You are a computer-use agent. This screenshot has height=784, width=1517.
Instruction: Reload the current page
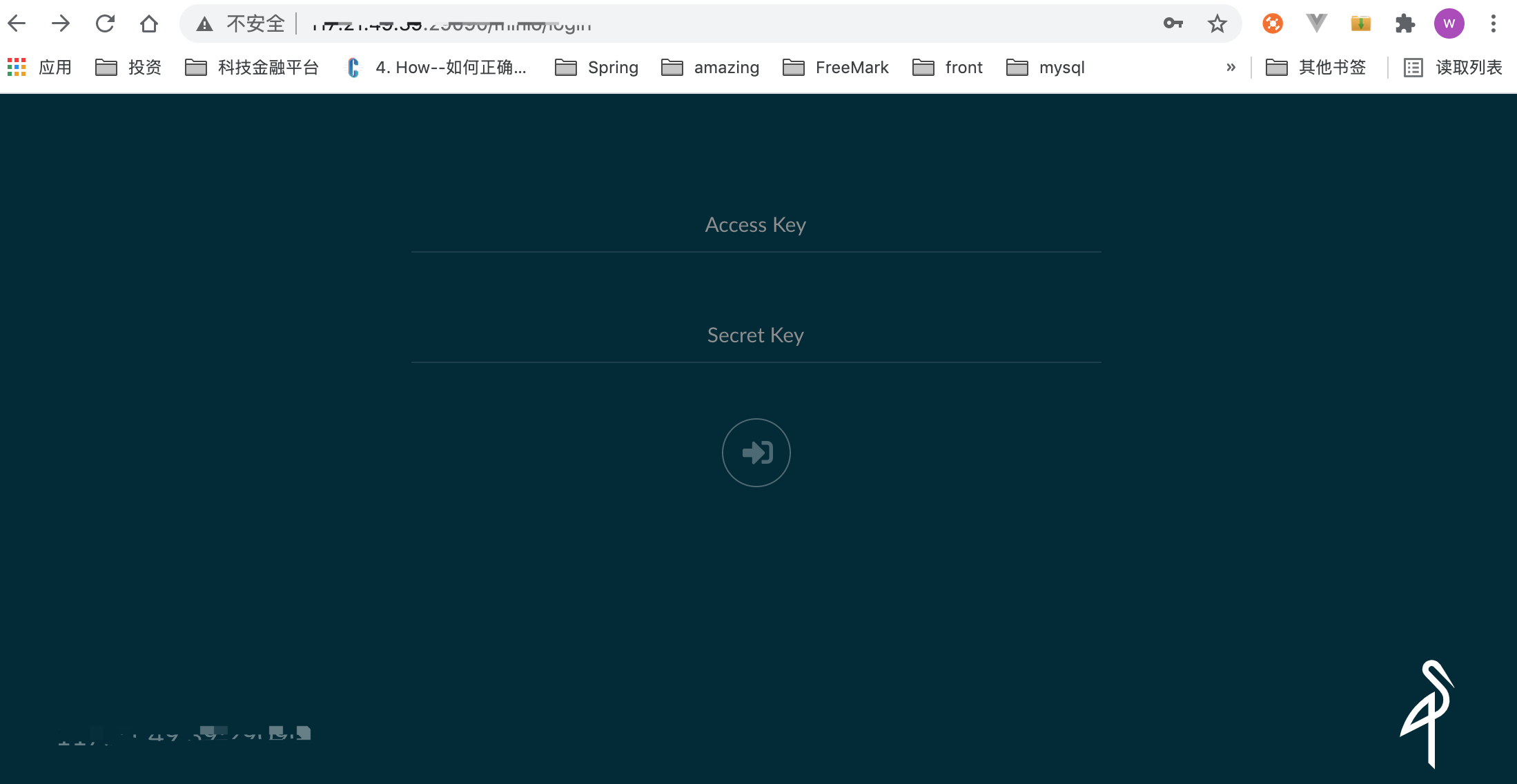tap(105, 24)
